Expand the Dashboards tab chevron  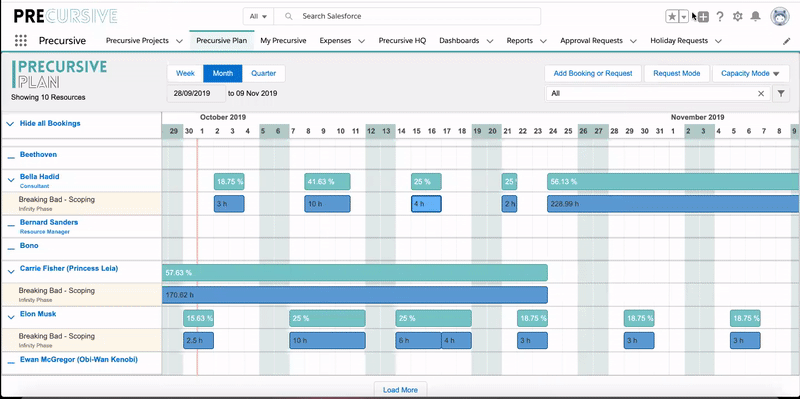coord(490,41)
